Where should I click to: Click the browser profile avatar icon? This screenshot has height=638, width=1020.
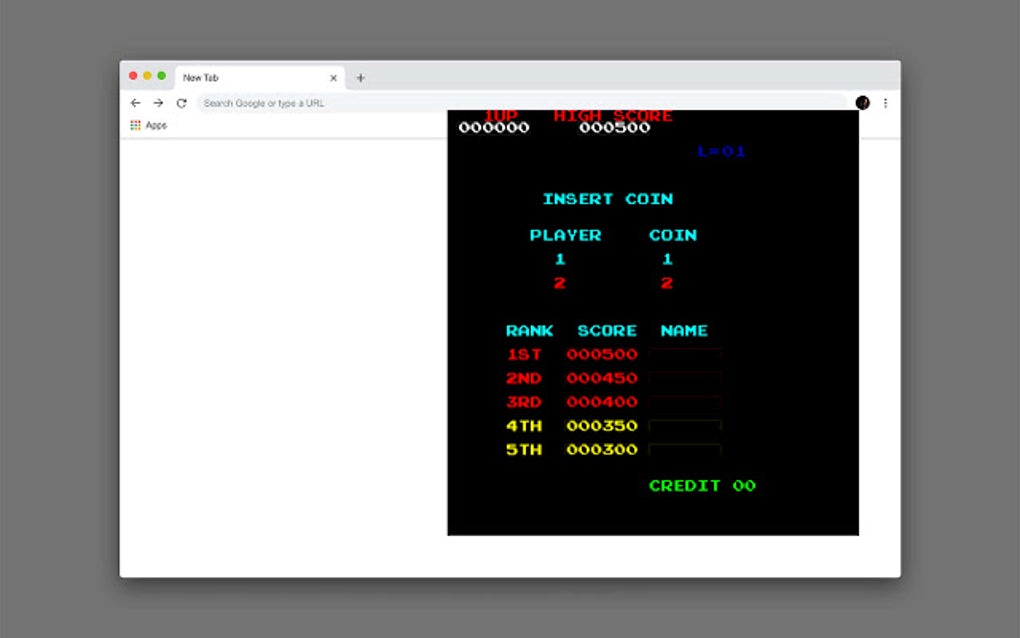click(x=863, y=102)
